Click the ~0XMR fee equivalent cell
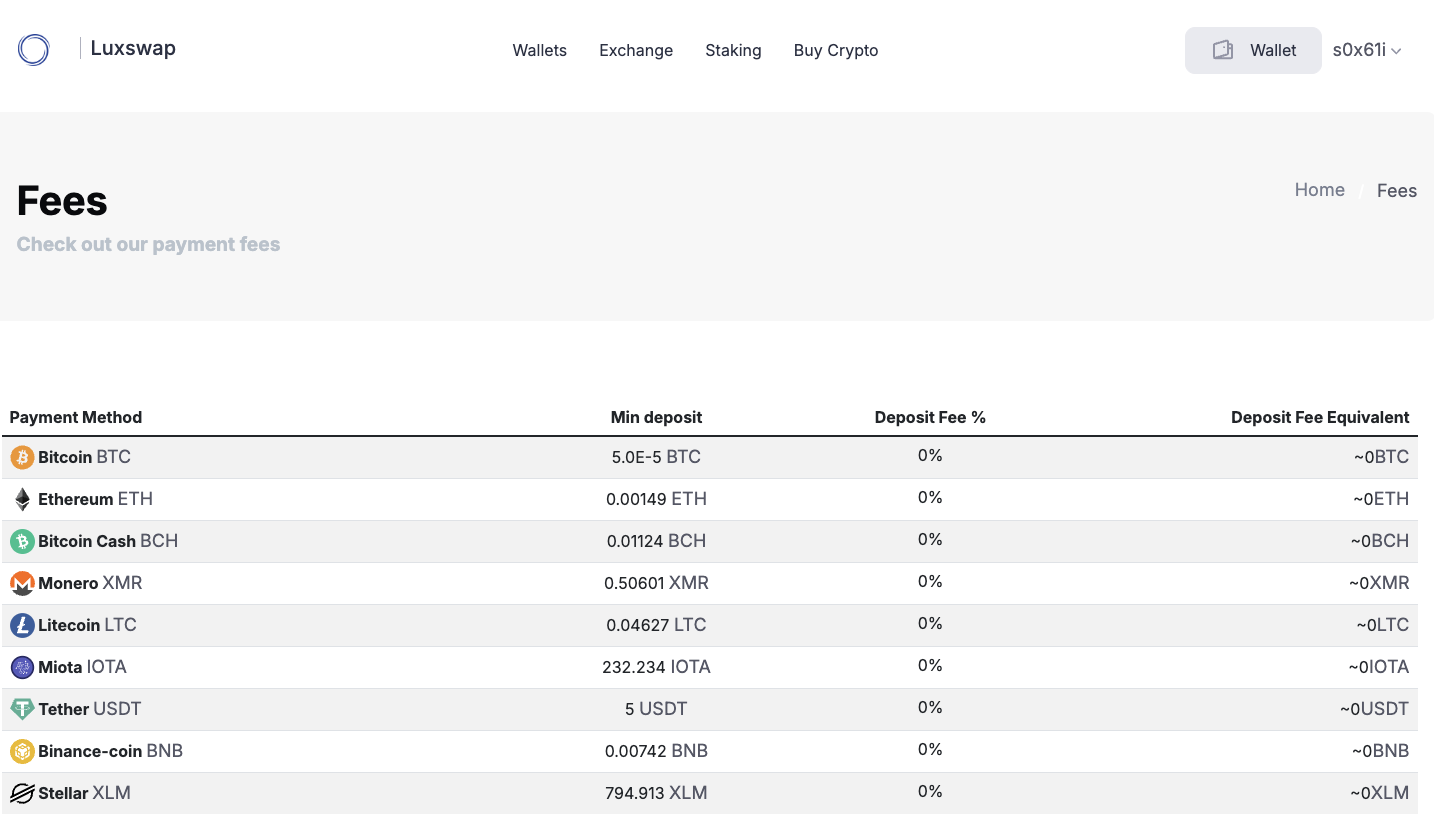 pyautogui.click(x=1378, y=583)
